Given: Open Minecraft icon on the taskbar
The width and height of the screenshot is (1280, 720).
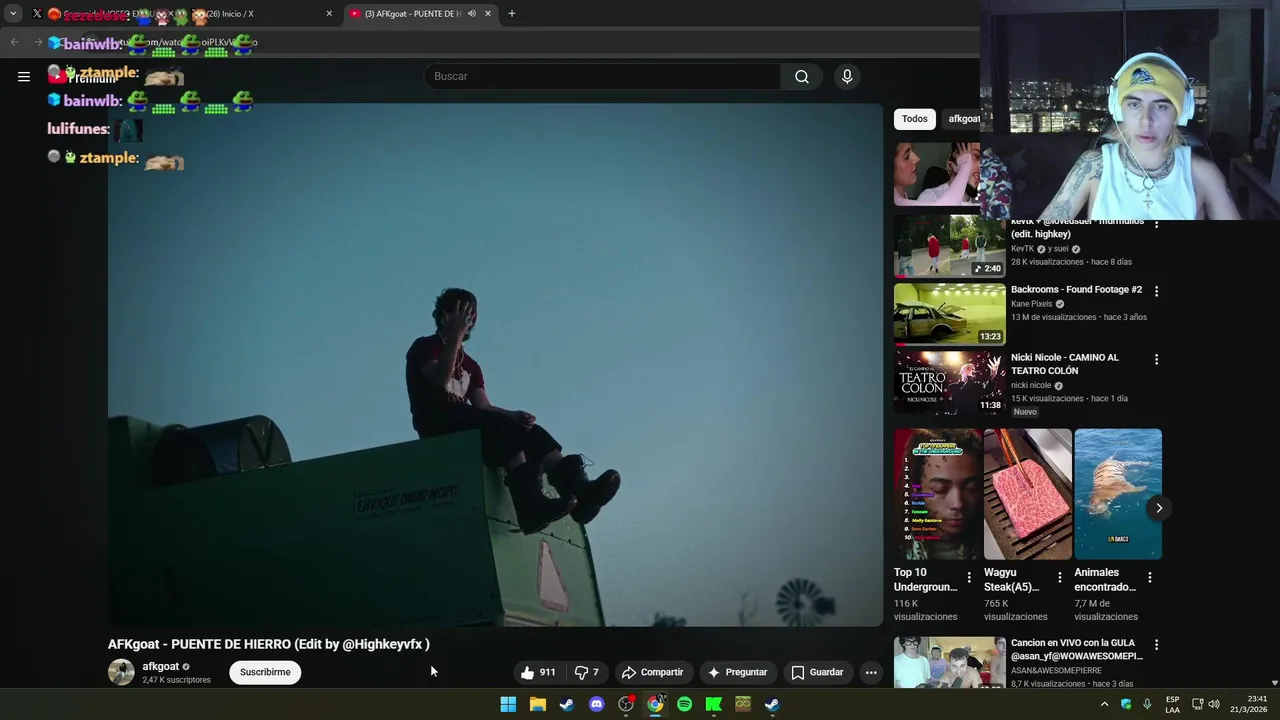Looking at the screenshot, I should coord(743,704).
